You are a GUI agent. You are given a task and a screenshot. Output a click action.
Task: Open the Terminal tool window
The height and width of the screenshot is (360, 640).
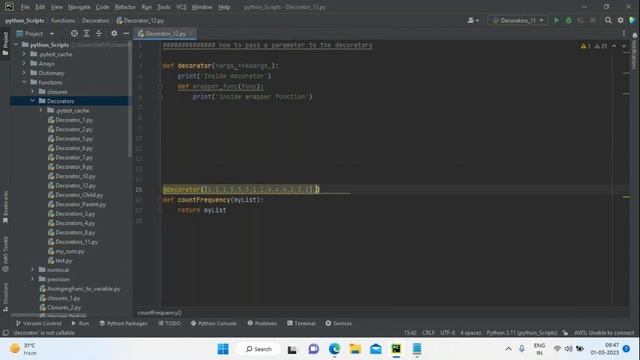coord(301,323)
